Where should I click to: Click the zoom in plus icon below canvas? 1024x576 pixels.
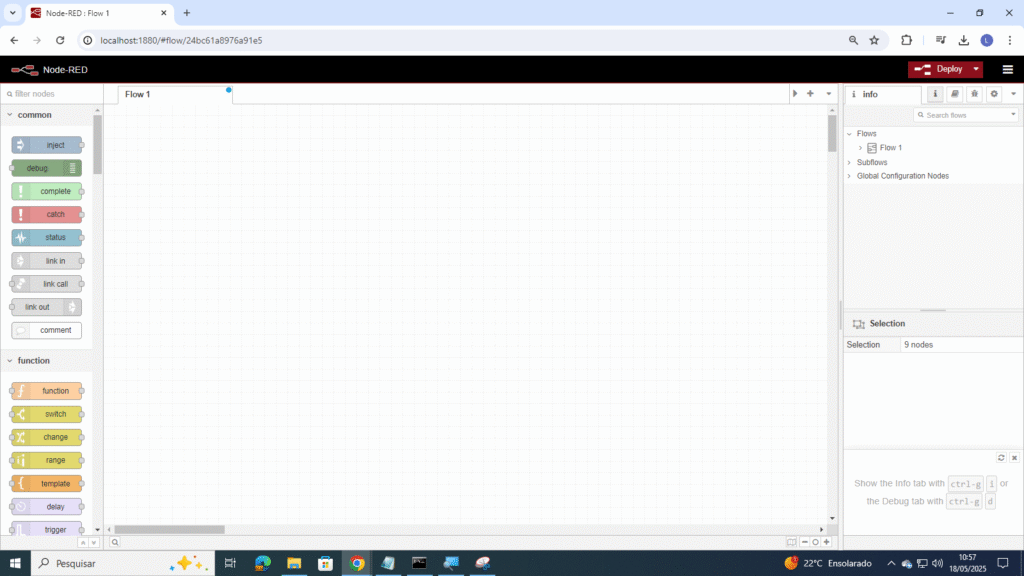[826, 542]
